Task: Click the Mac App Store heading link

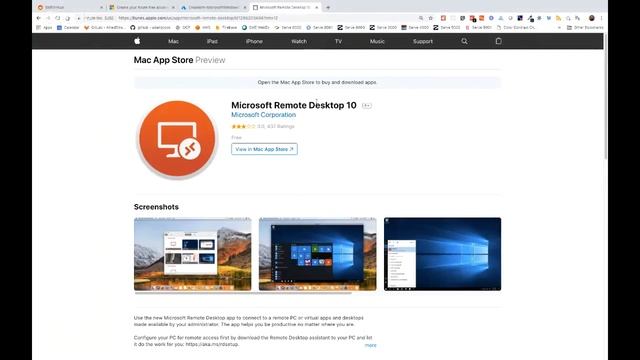Action: pos(163,60)
